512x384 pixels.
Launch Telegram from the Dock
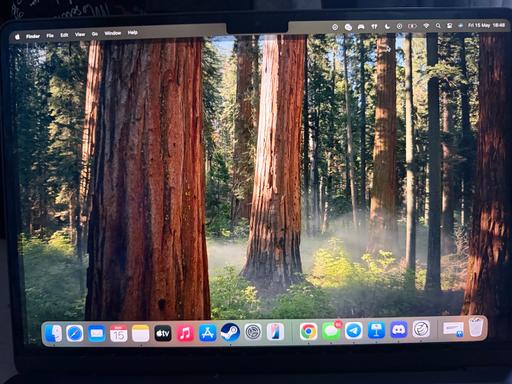click(x=353, y=331)
